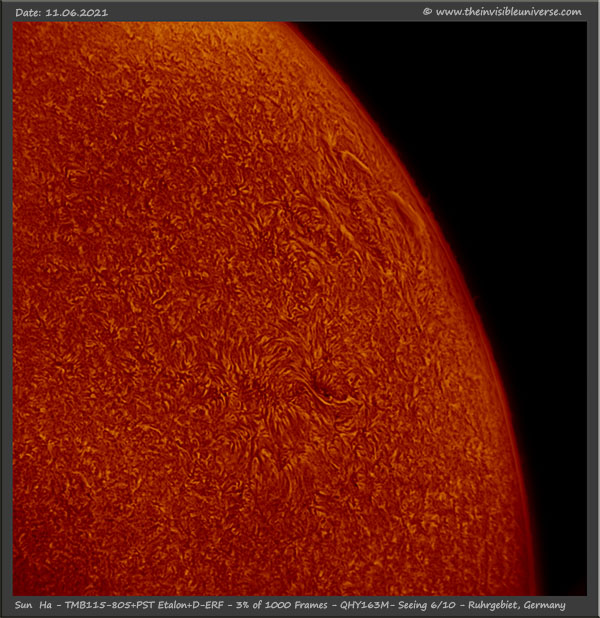Select the 'QHY163M' camera name
This screenshot has width=600, height=618.
pos(377,605)
